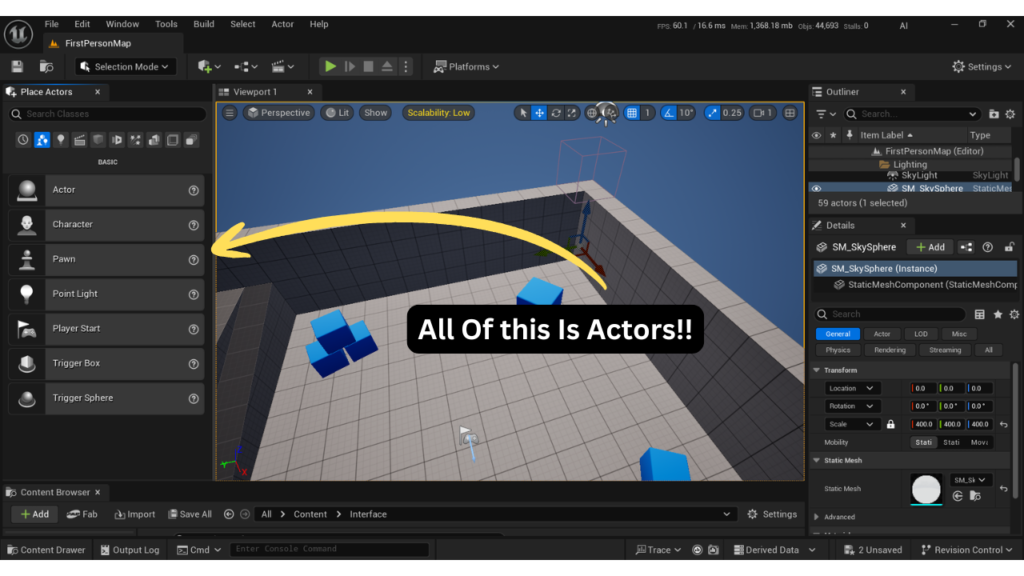Set Mobility to Movable
Screen dimensions: 1024x576
(980, 442)
